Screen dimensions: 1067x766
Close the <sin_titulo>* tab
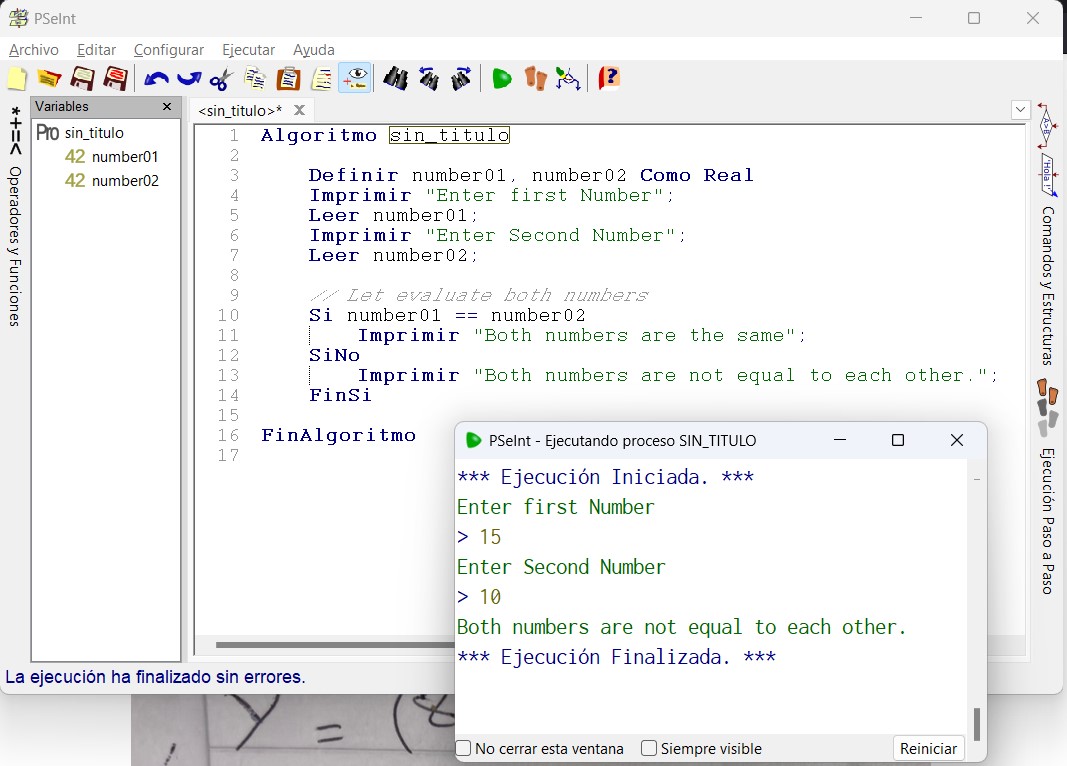299,110
